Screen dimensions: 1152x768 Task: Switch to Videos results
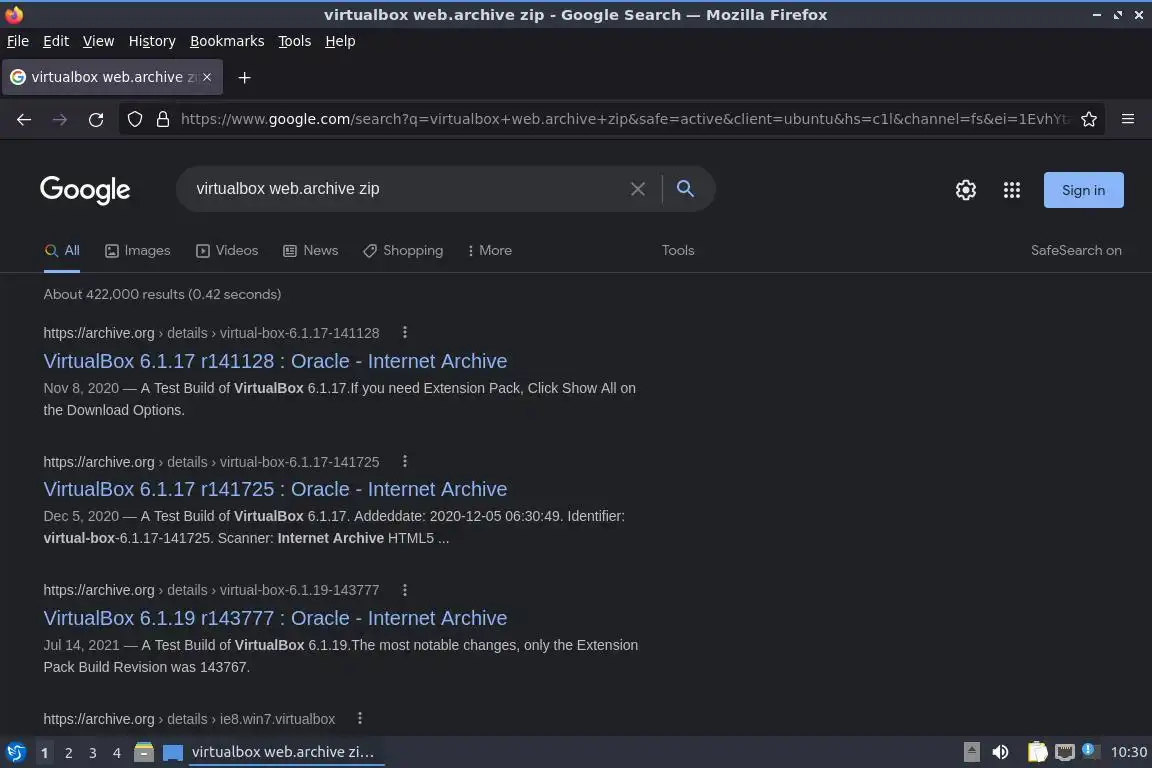(x=227, y=251)
